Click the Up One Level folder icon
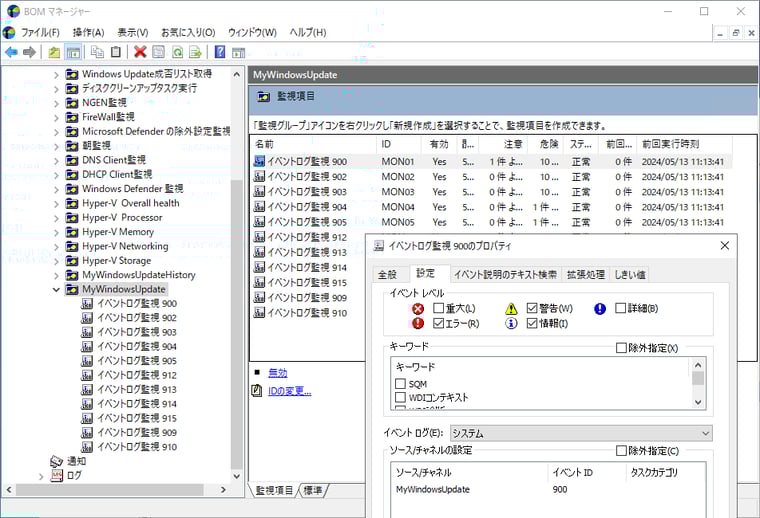Image resolution: width=760 pixels, height=518 pixels. (54, 52)
